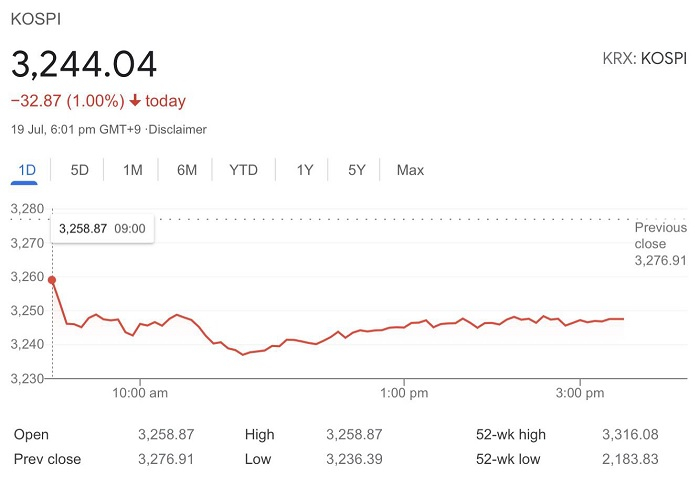Click the KRX: KOSPI ticker label

pos(645,57)
